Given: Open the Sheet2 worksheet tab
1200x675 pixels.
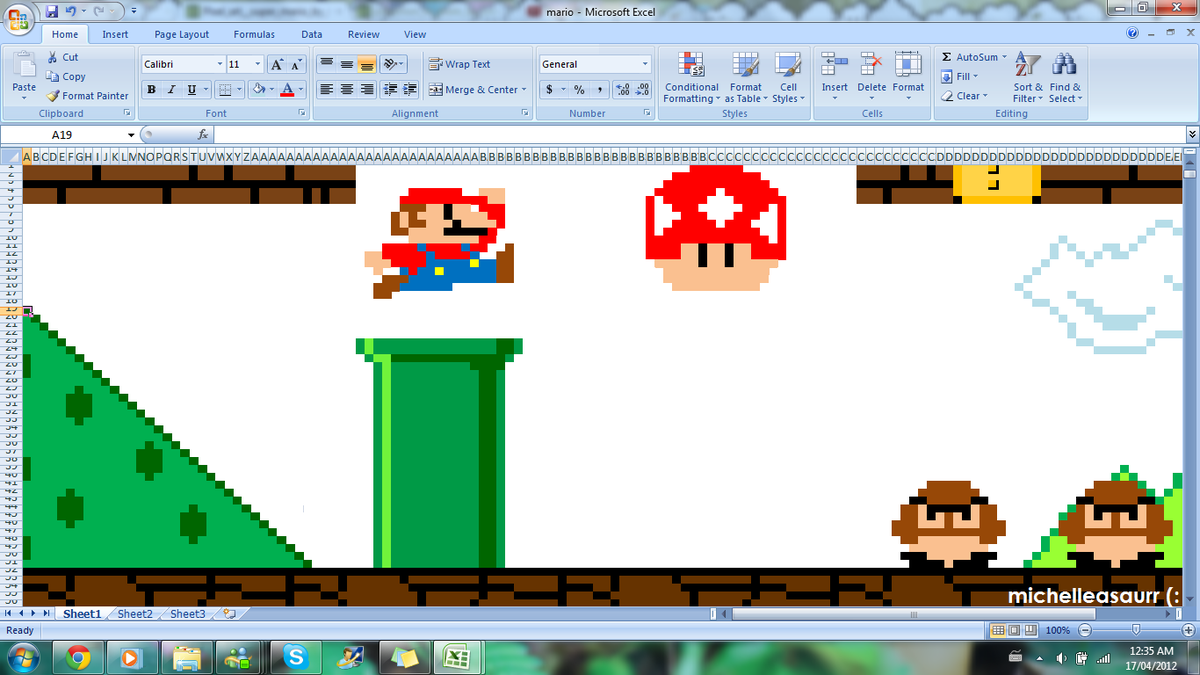Looking at the screenshot, I should click(135, 614).
